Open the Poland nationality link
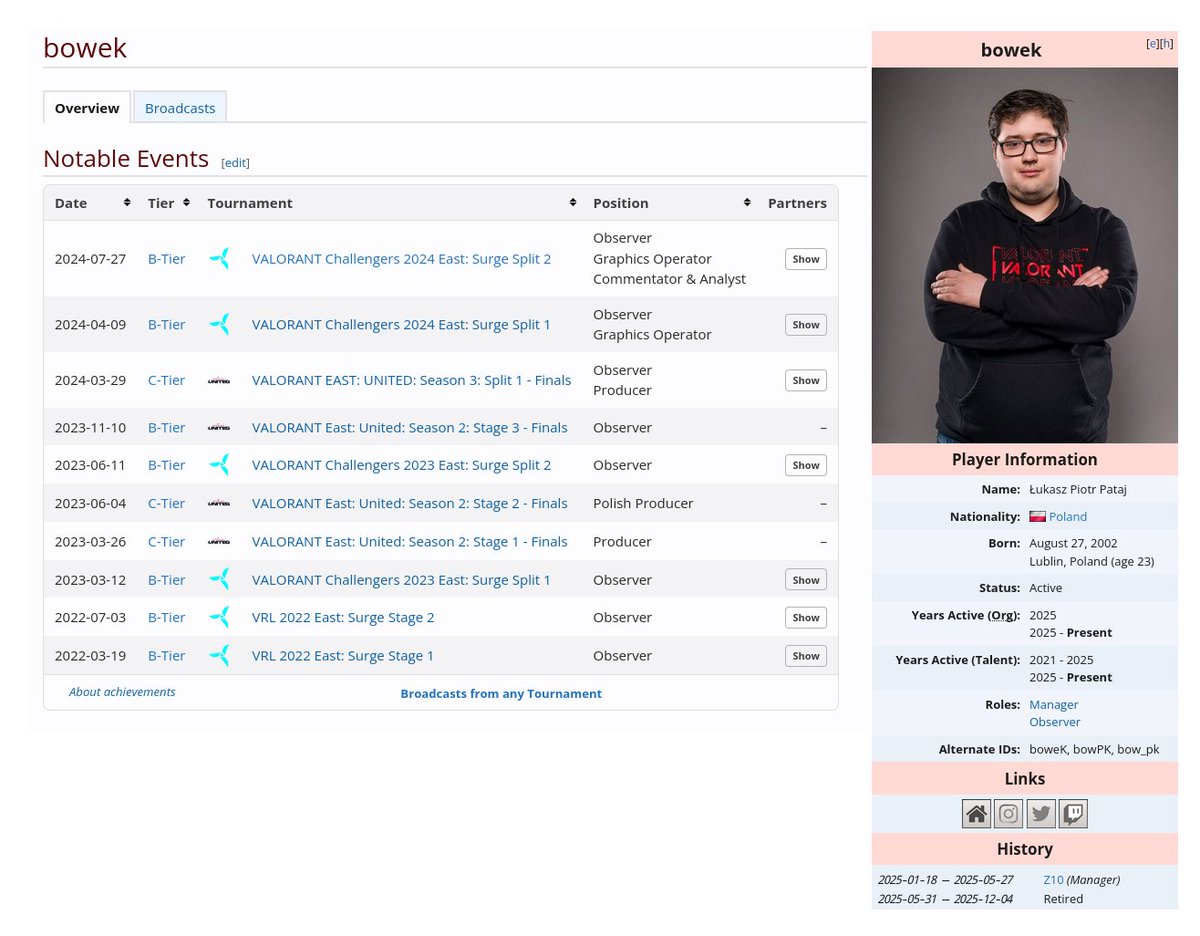1200x936 pixels. (1067, 517)
